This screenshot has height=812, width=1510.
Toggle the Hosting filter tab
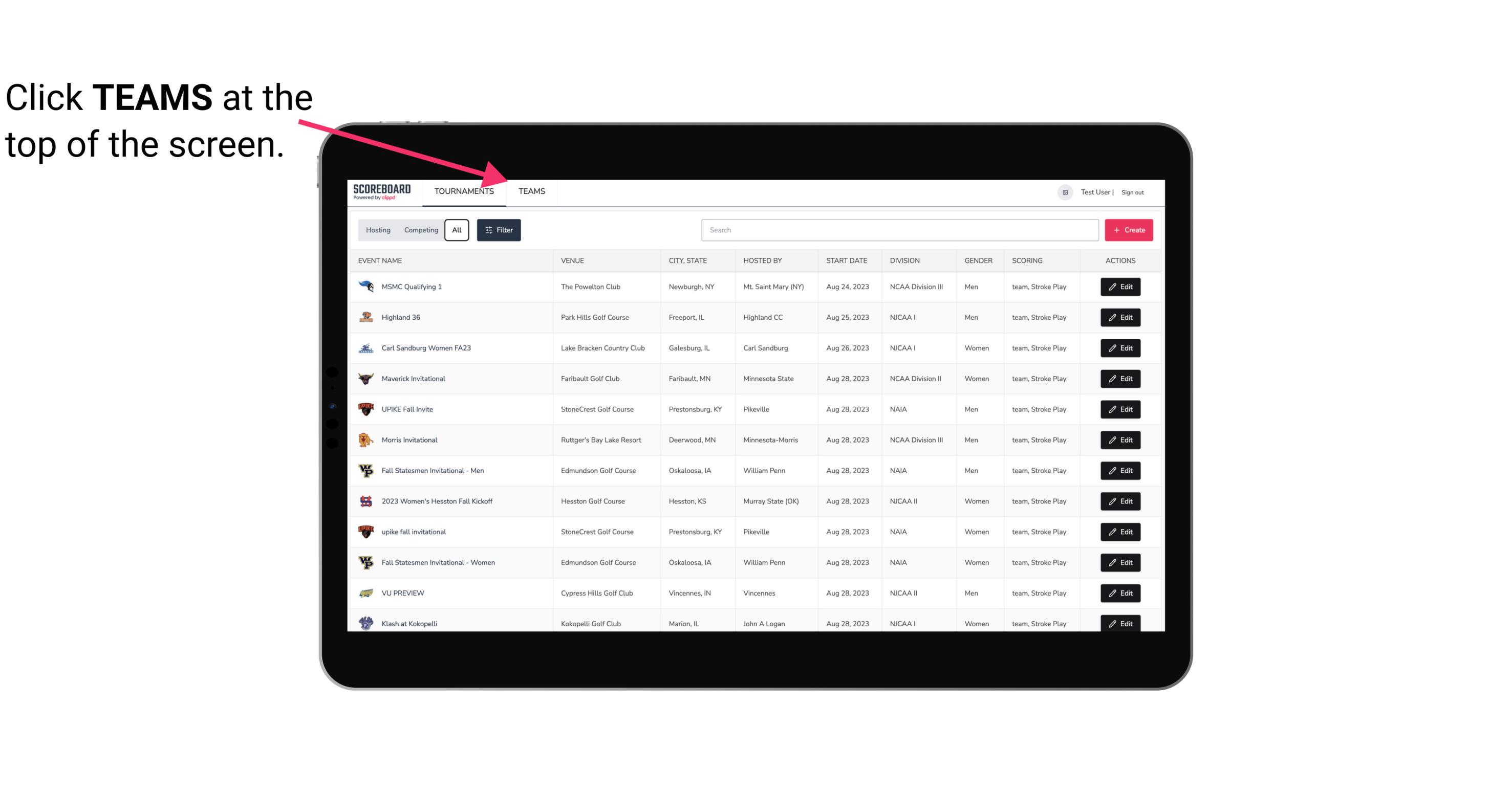[378, 230]
